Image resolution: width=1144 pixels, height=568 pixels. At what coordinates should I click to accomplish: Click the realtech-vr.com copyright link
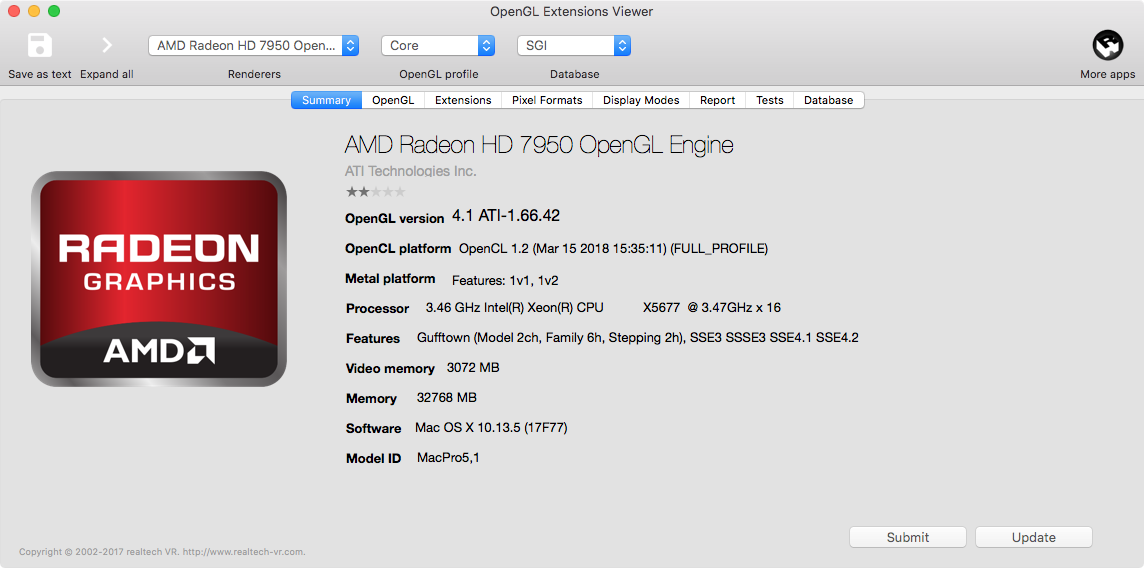click(x=162, y=552)
